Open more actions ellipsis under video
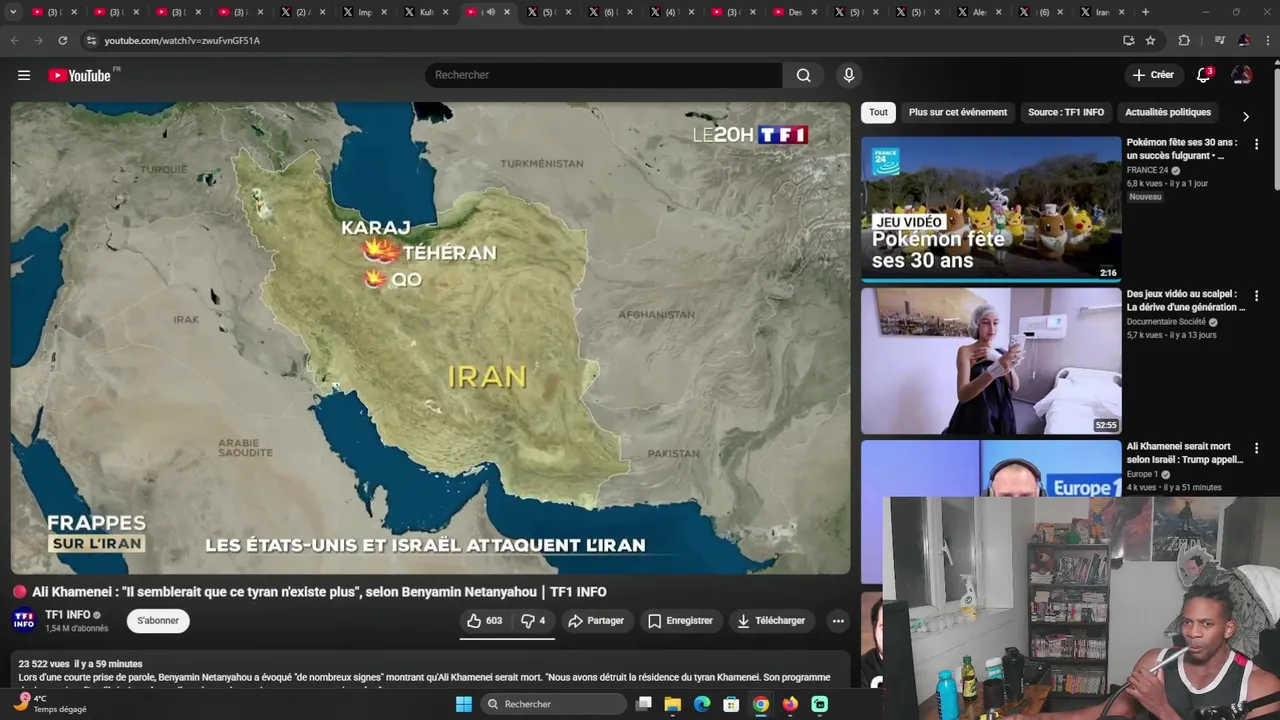This screenshot has height=720, width=1280. pos(838,621)
